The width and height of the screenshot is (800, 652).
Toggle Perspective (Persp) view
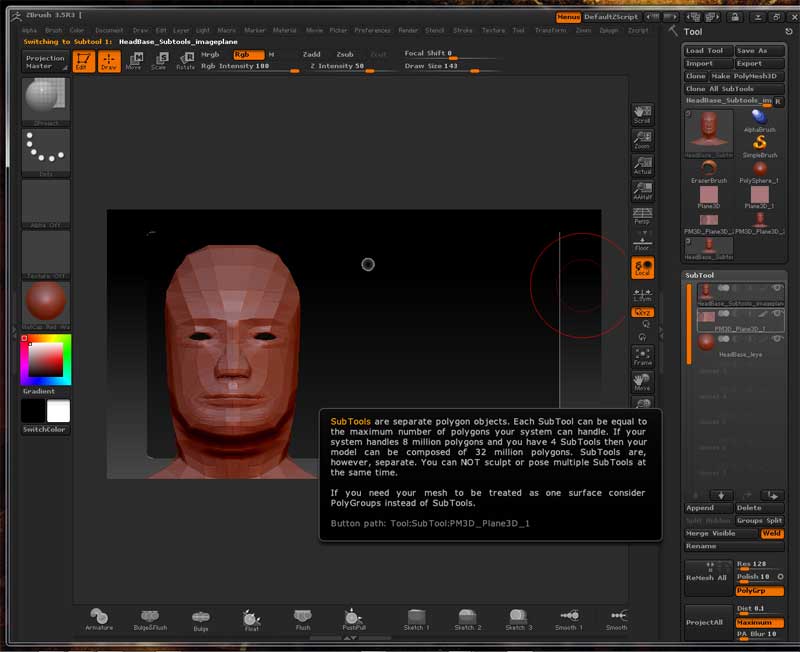[x=642, y=216]
